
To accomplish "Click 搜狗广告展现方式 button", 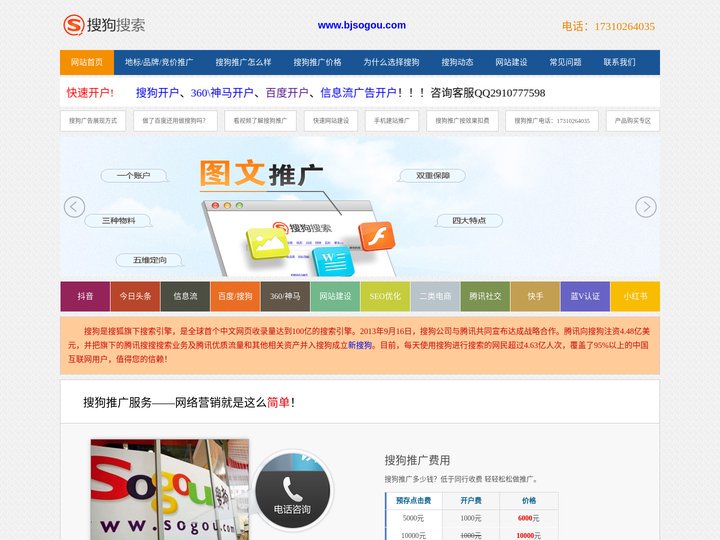I will (x=93, y=121).
